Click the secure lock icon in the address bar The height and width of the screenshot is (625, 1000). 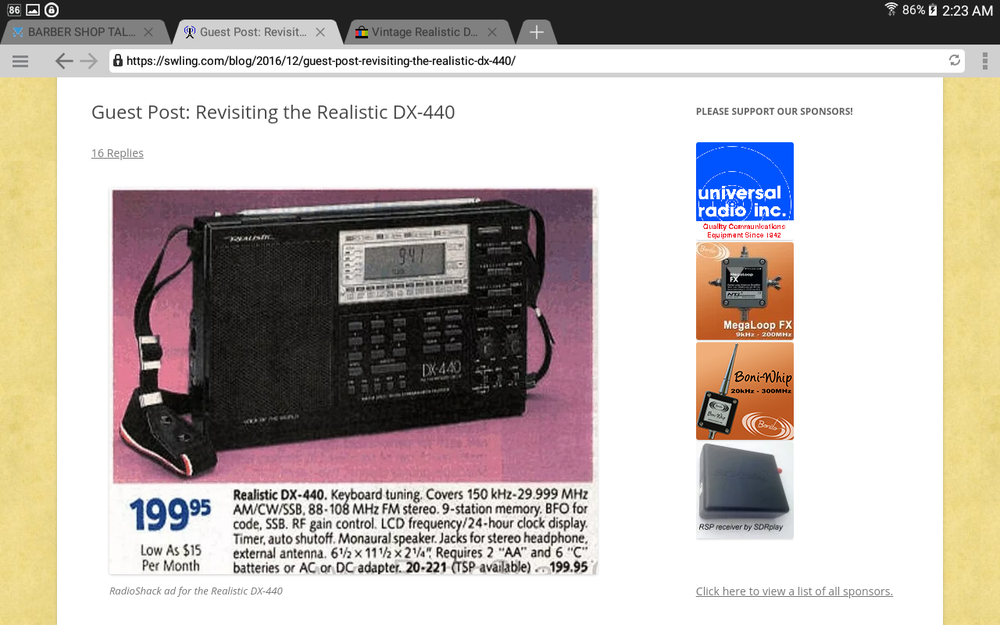click(x=118, y=61)
